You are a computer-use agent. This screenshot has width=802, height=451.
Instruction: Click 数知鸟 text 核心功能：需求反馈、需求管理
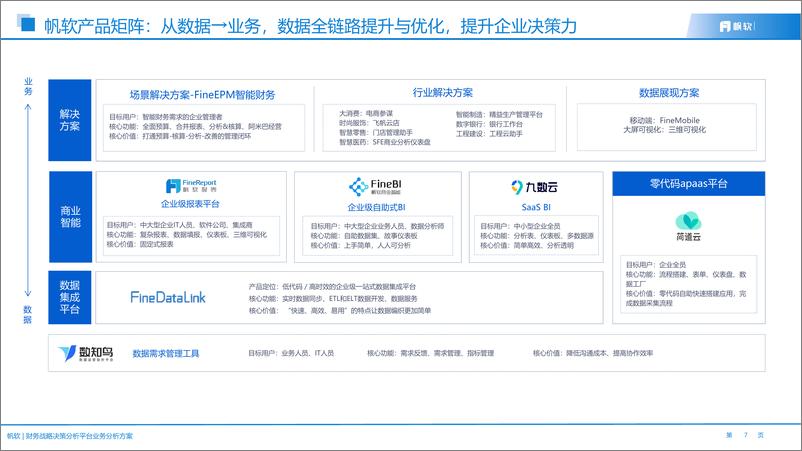[431, 353]
